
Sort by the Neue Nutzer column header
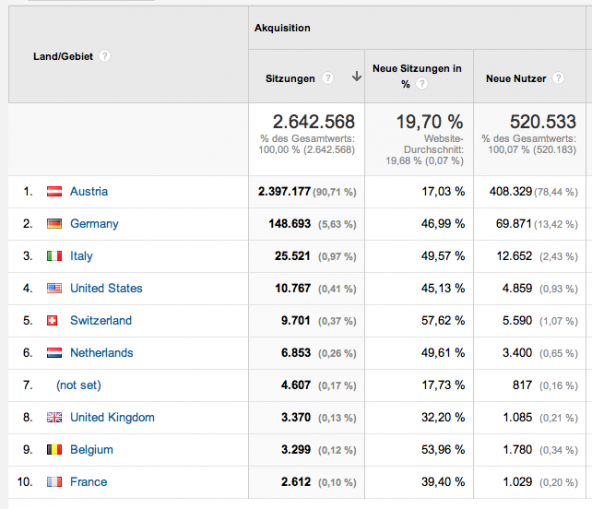coord(516,79)
